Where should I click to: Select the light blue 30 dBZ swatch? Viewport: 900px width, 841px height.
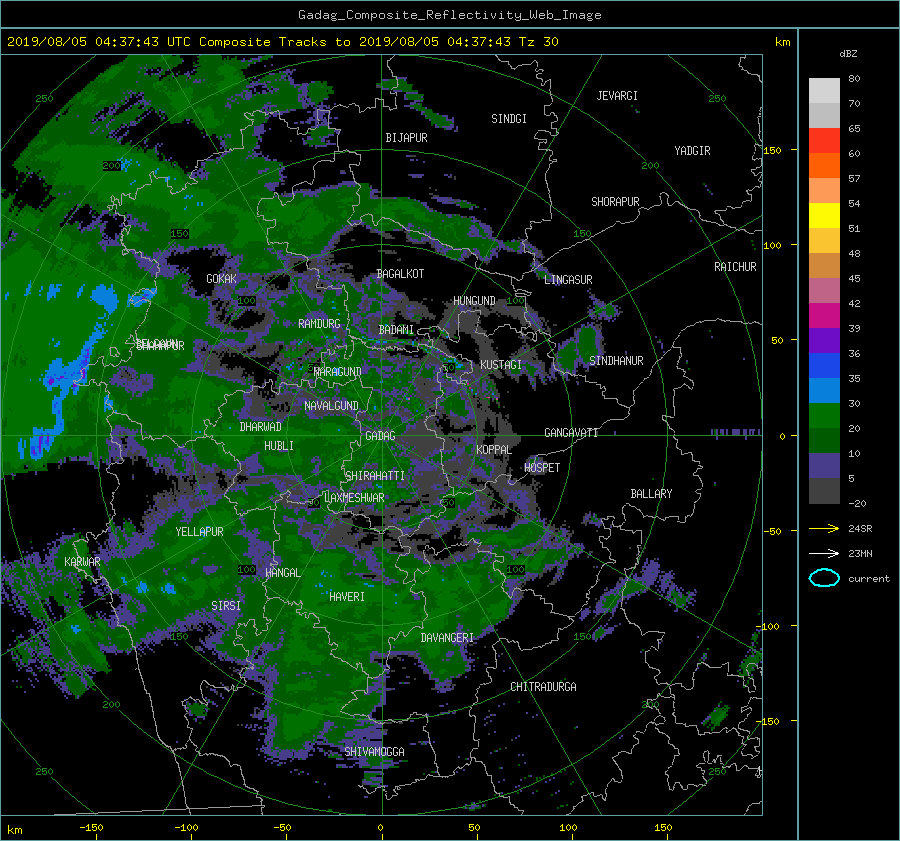[x=824, y=391]
